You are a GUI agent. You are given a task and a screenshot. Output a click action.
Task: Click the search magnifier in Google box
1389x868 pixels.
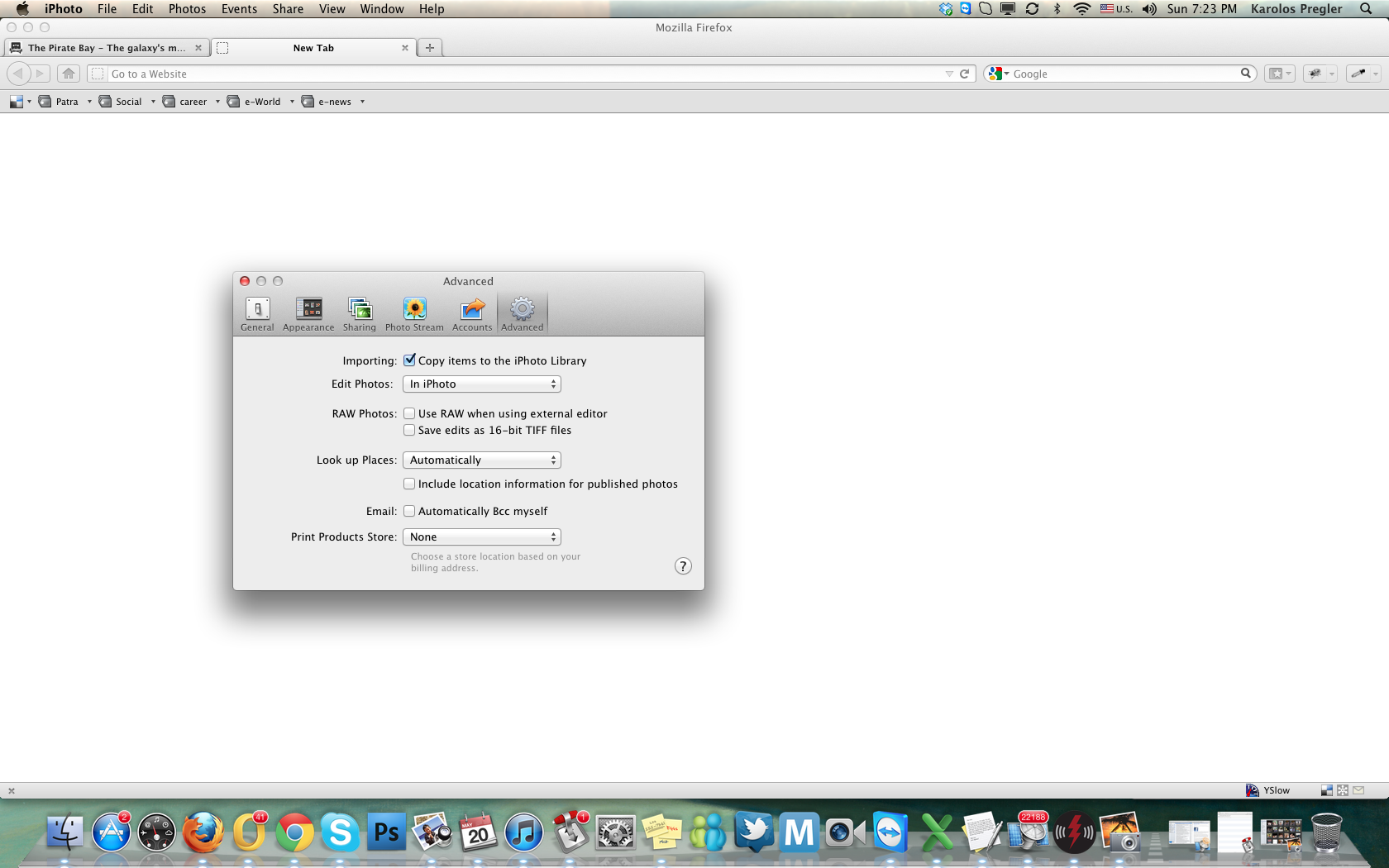(x=1245, y=74)
